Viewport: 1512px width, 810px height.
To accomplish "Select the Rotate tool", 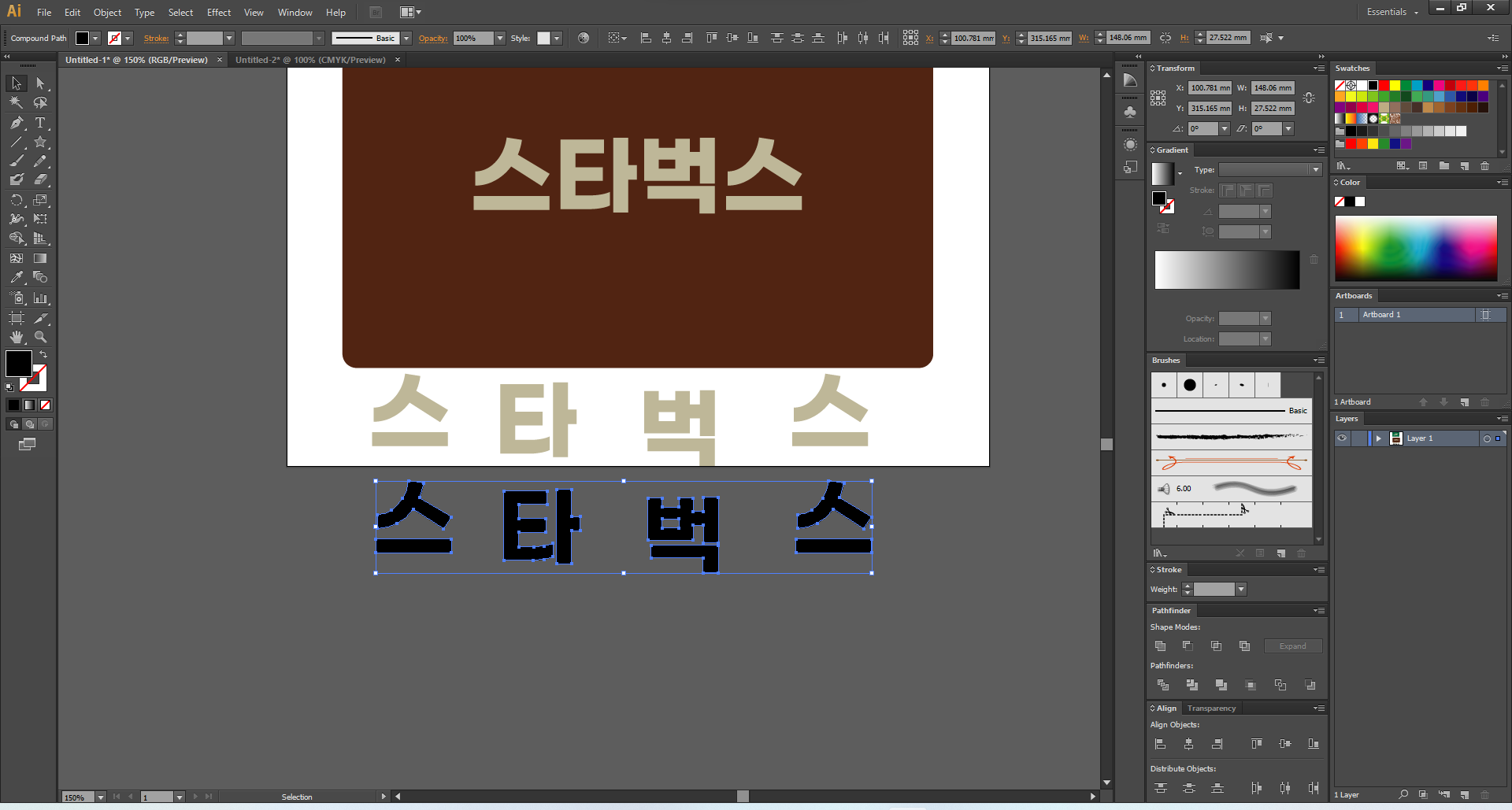I will tap(17, 200).
